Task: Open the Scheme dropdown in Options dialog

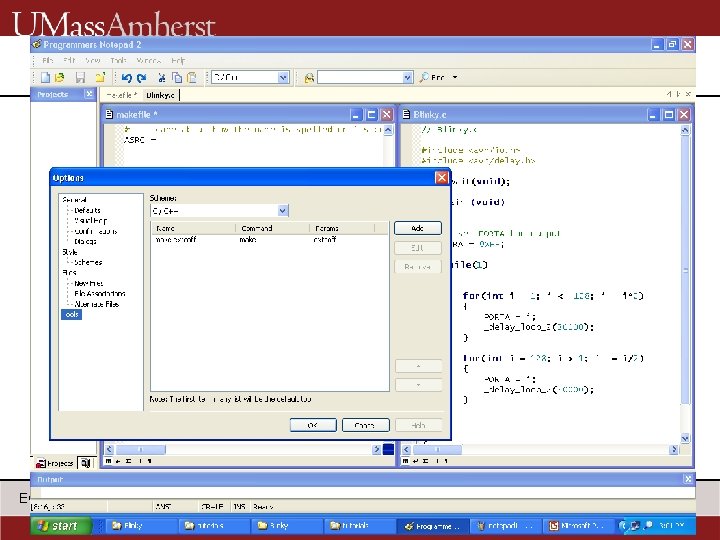Action: 283,211
